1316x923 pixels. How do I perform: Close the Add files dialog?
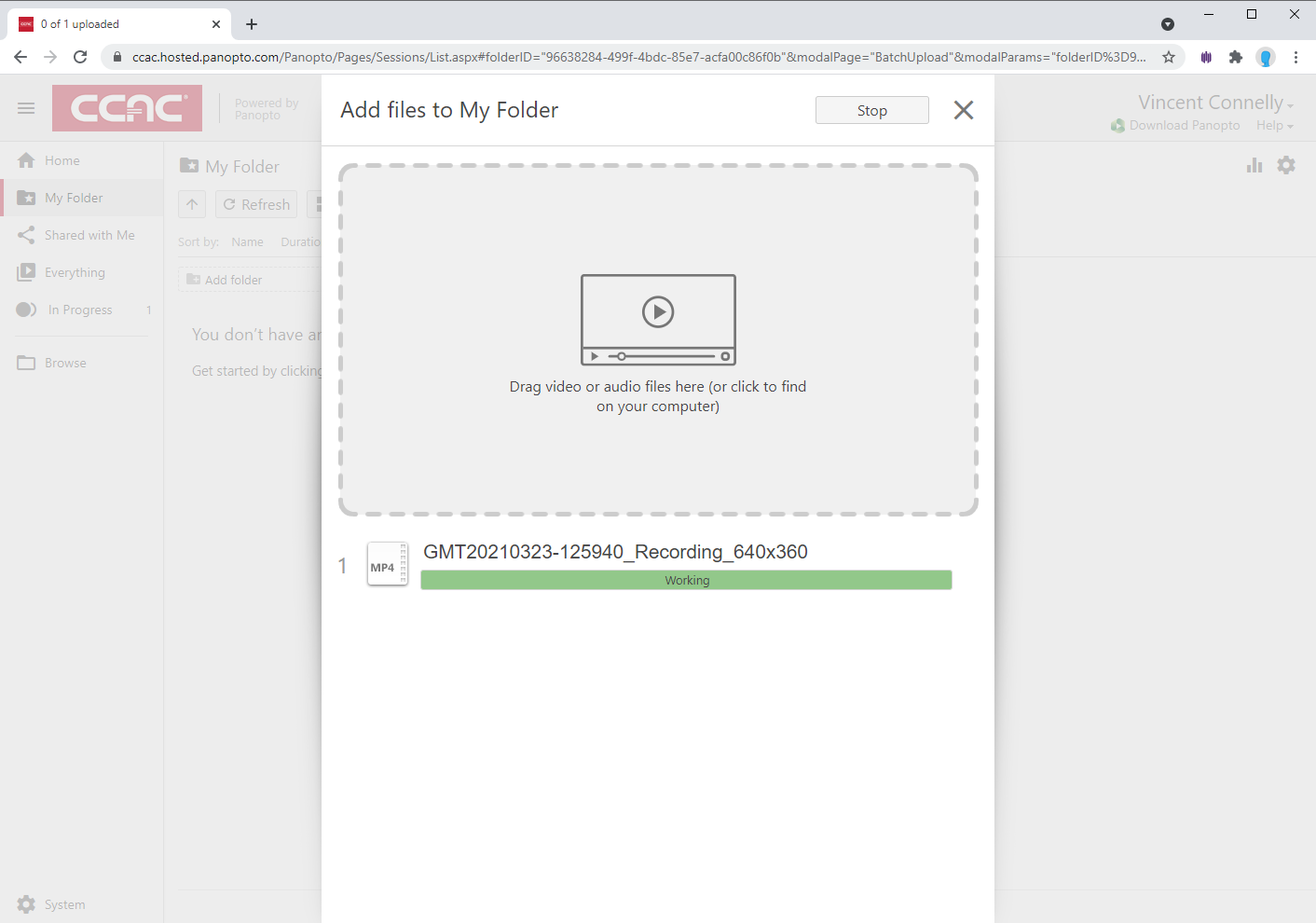coord(964,110)
